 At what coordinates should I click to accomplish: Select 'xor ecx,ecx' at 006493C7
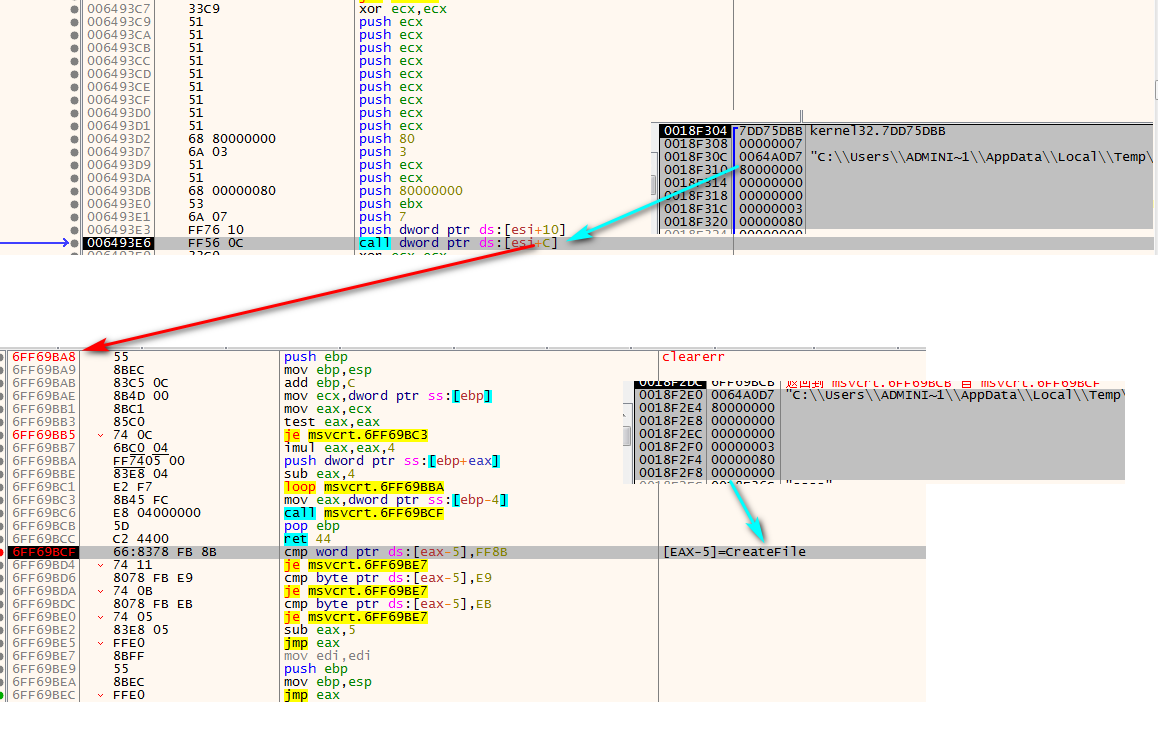[x=402, y=9]
